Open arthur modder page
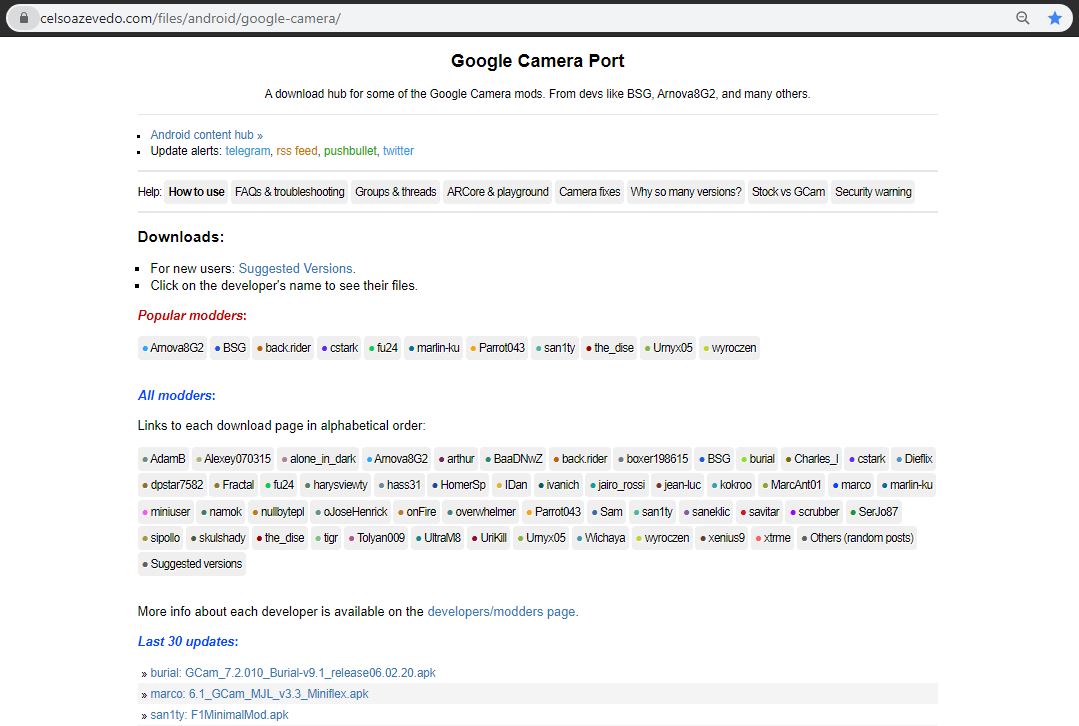 [456, 459]
